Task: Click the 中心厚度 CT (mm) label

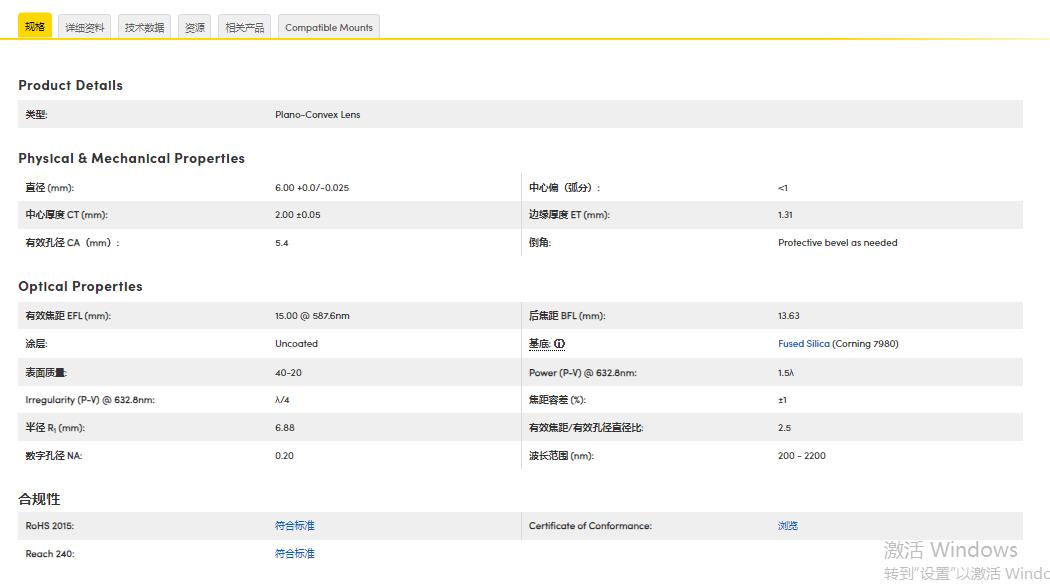Action: click(66, 215)
